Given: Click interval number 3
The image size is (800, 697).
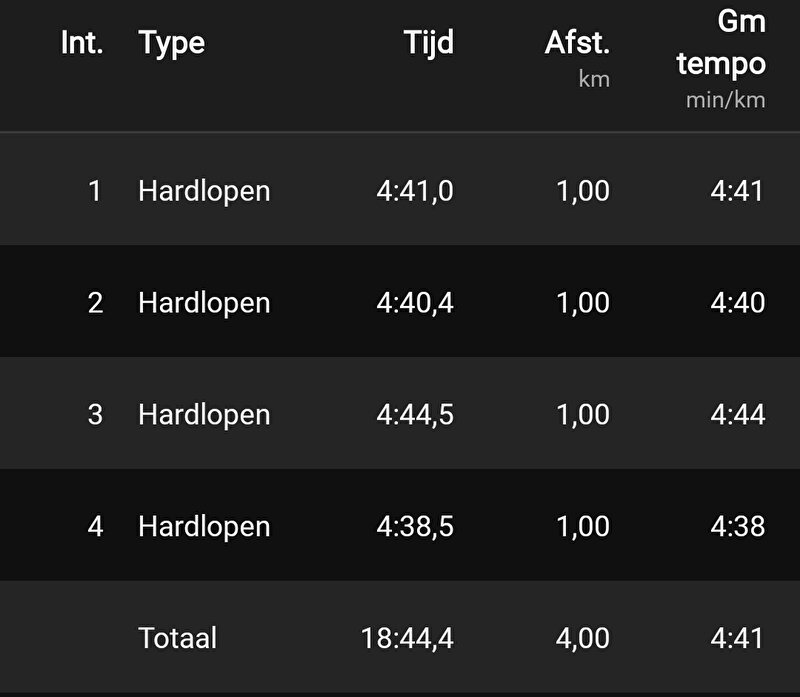Looking at the screenshot, I should [95, 414].
